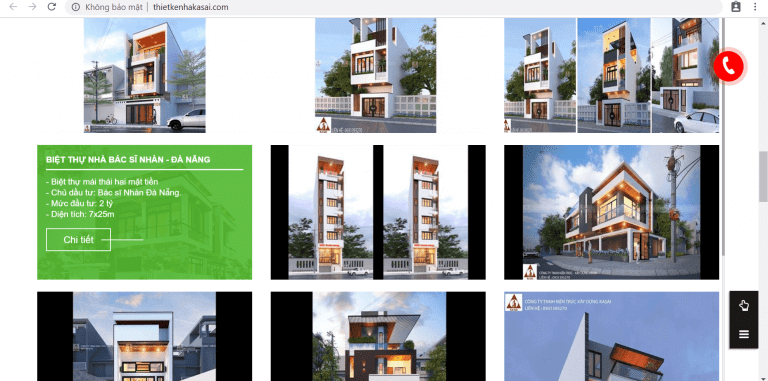Open the top-middle white townhouse thumbnail

tap(375, 75)
